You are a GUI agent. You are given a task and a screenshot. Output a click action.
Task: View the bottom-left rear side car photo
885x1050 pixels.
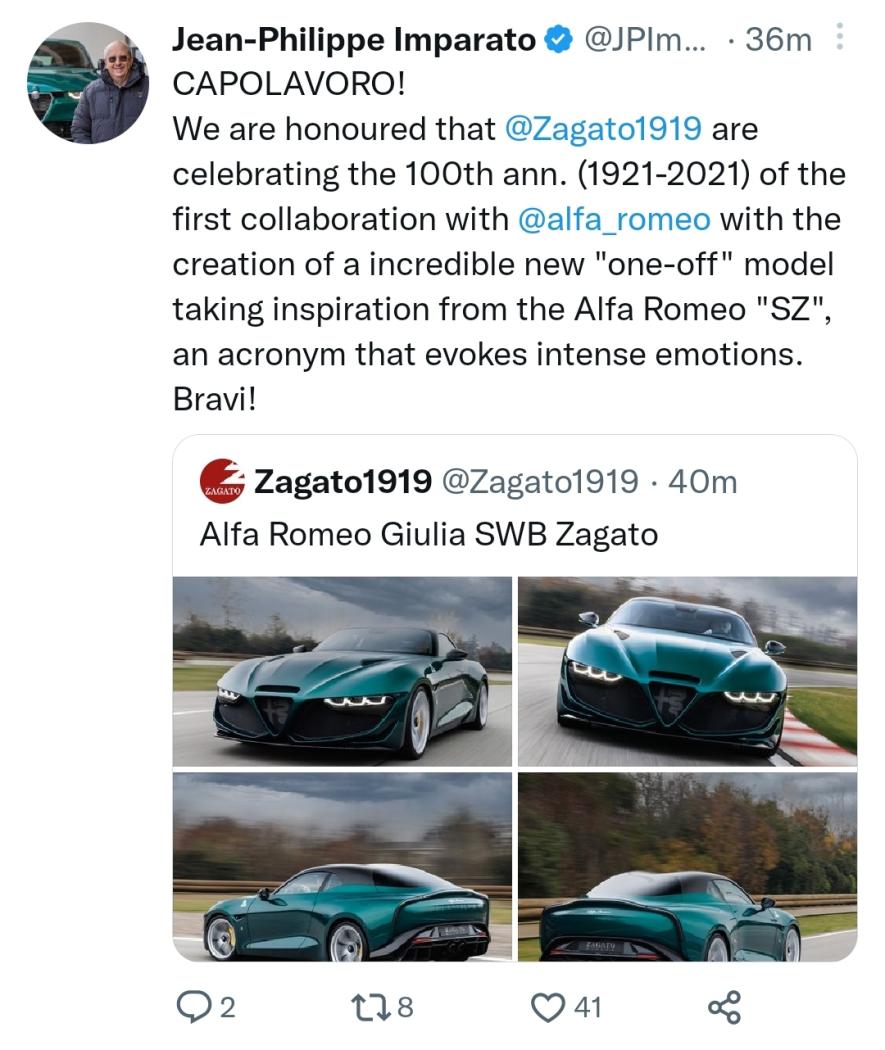[343, 866]
